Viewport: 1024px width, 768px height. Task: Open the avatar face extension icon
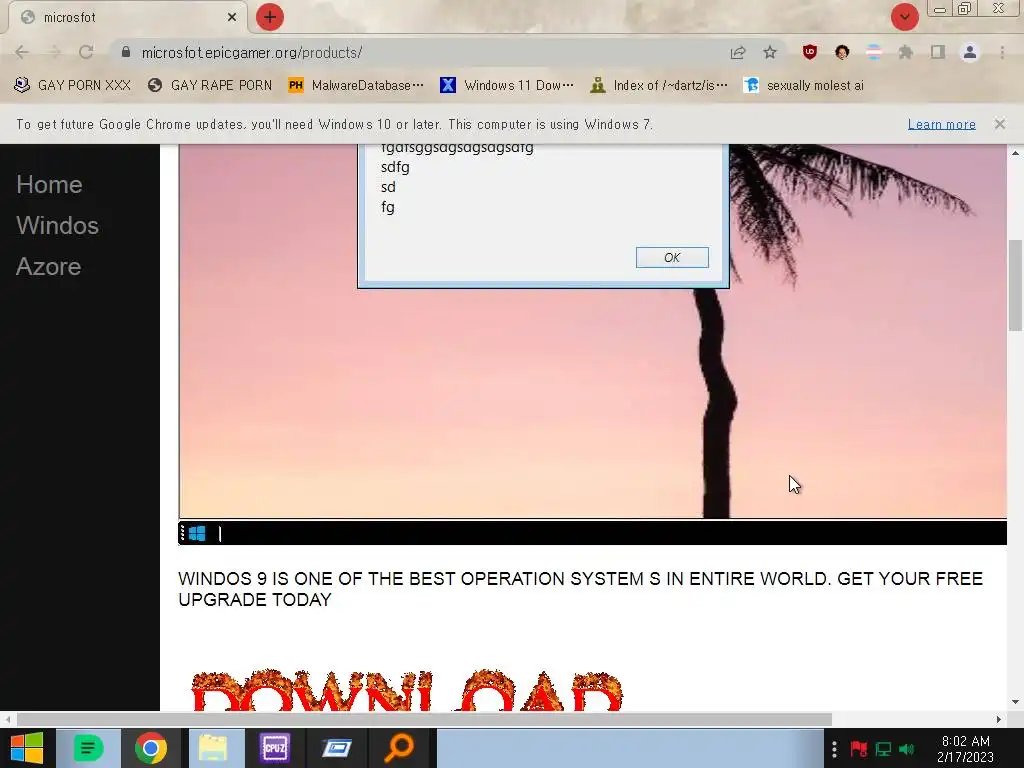click(842, 52)
